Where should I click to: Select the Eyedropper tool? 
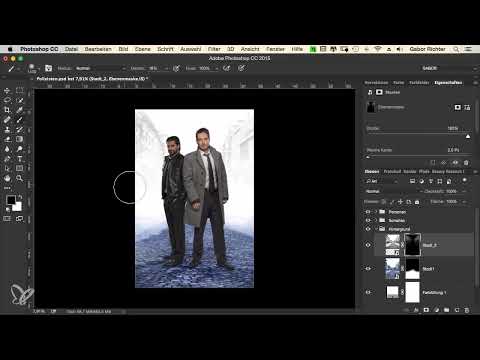point(20,110)
